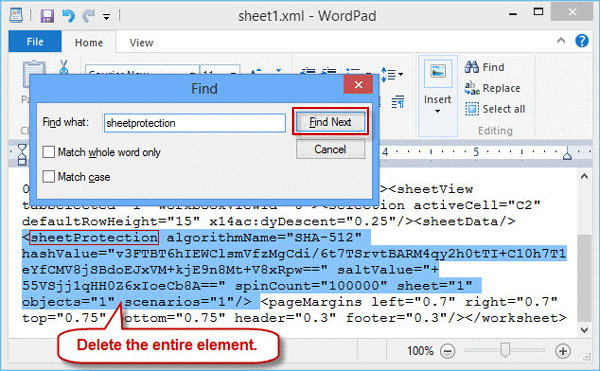The height and width of the screenshot is (371, 600).
Task: Collapse the ribbon with the chevron
Action: click(561, 40)
